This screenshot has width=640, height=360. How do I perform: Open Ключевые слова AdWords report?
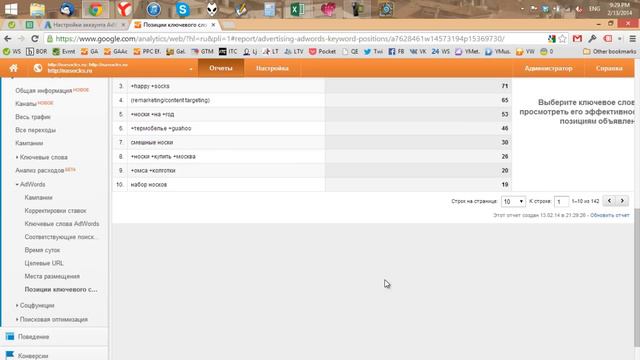62,224
